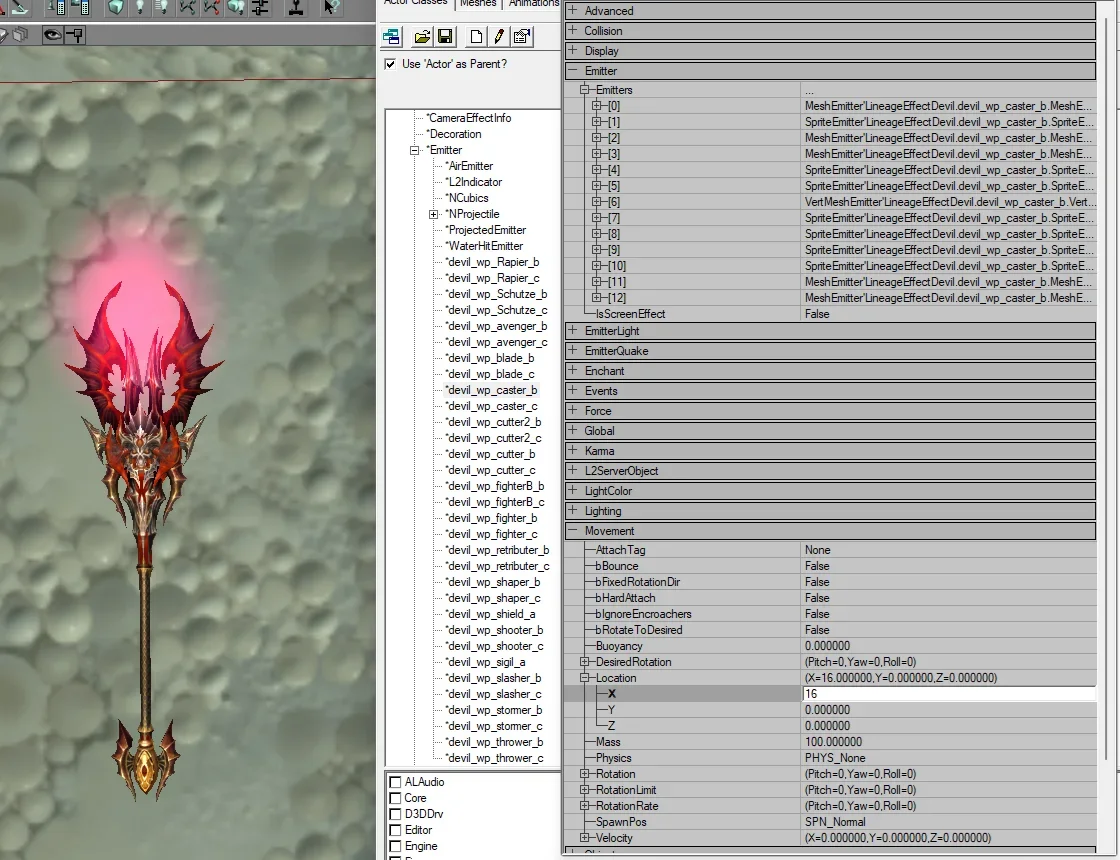
Task: Expand the Velocity property
Action: [584, 838]
